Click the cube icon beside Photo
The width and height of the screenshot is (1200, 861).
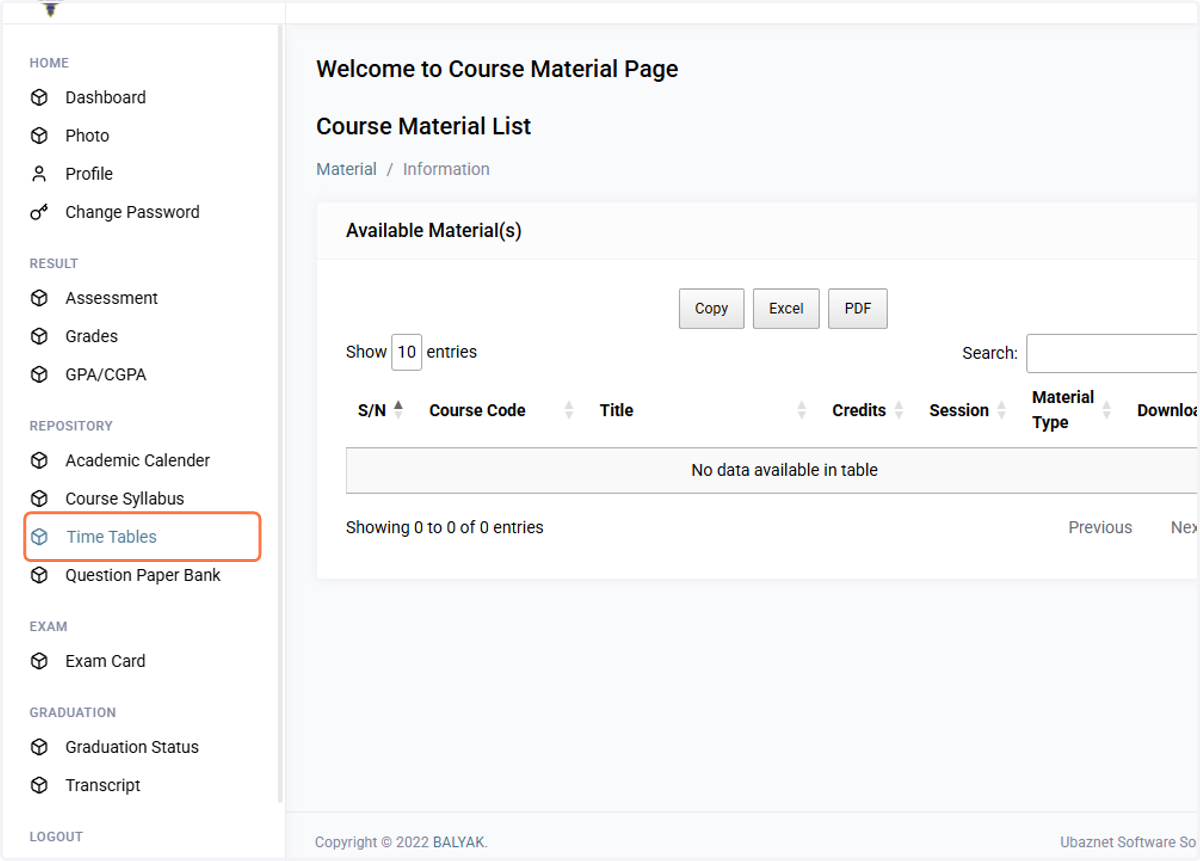[x=39, y=135]
